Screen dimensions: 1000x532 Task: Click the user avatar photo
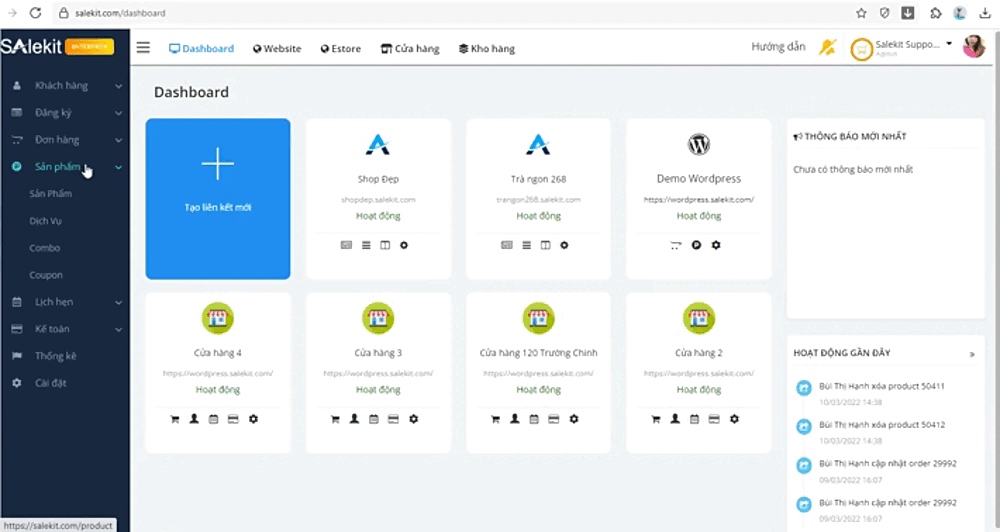click(973, 47)
